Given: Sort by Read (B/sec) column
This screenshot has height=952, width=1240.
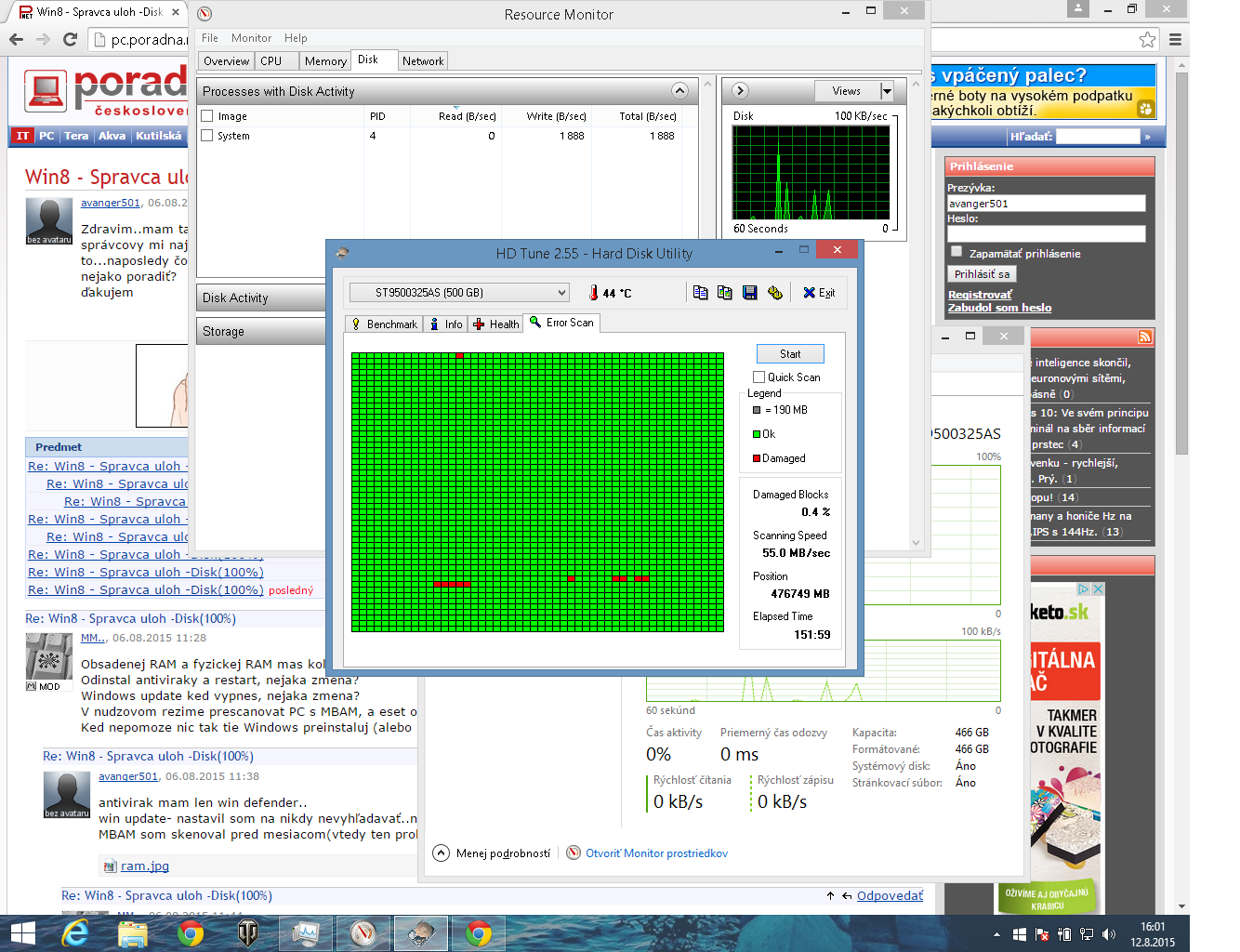Looking at the screenshot, I should tap(468, 116).
